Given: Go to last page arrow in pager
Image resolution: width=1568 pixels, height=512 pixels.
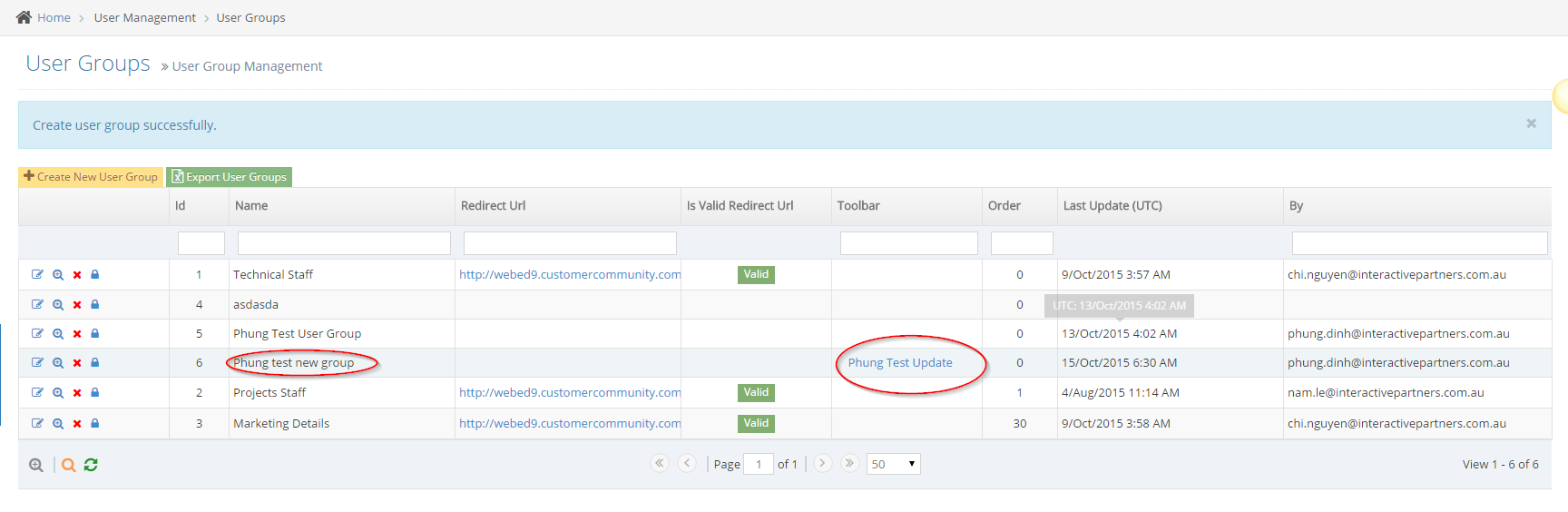Looking at the screenshot, I should click(849, 463).
